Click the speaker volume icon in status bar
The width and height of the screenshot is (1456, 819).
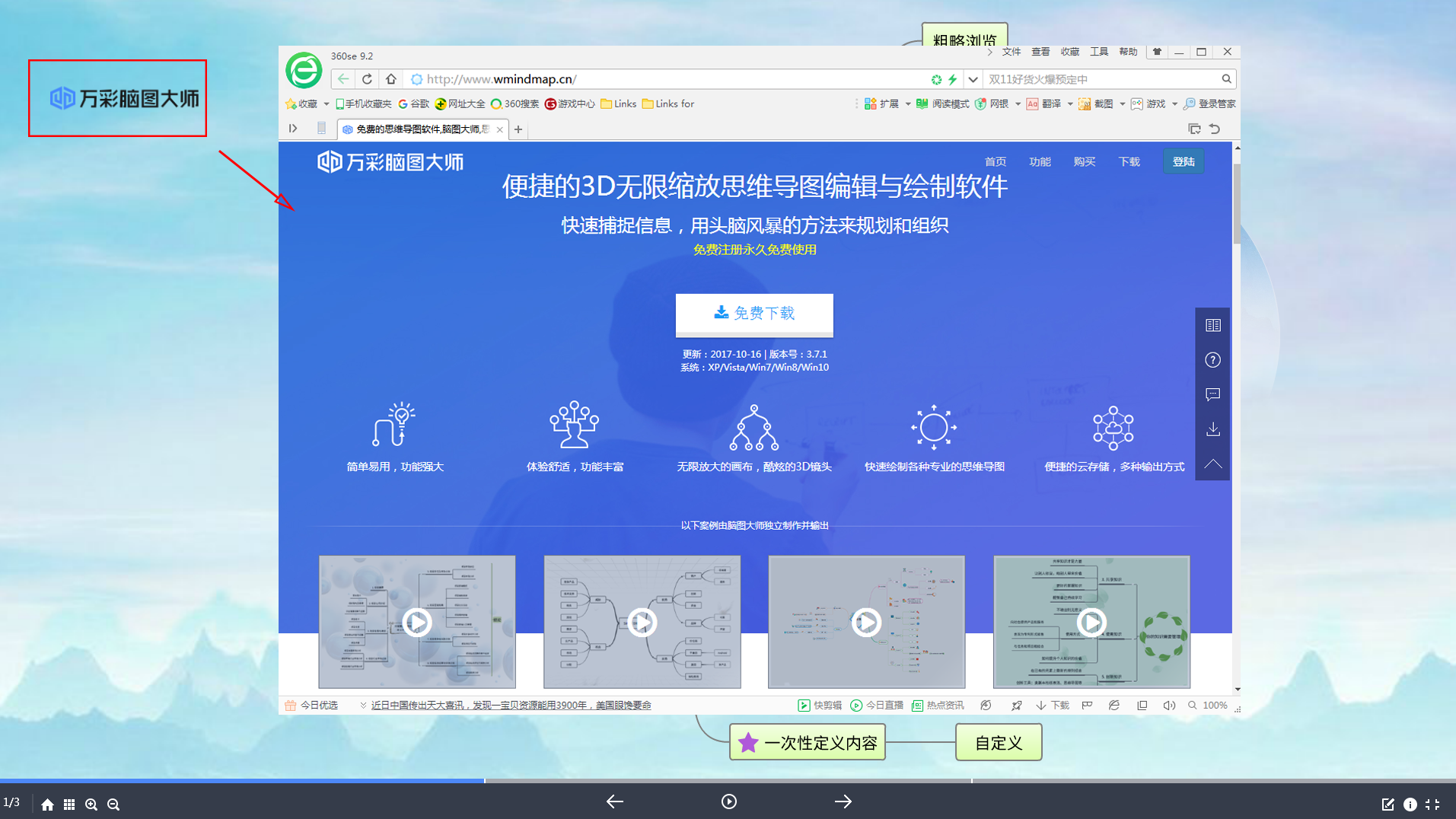tap(1170, 706)
